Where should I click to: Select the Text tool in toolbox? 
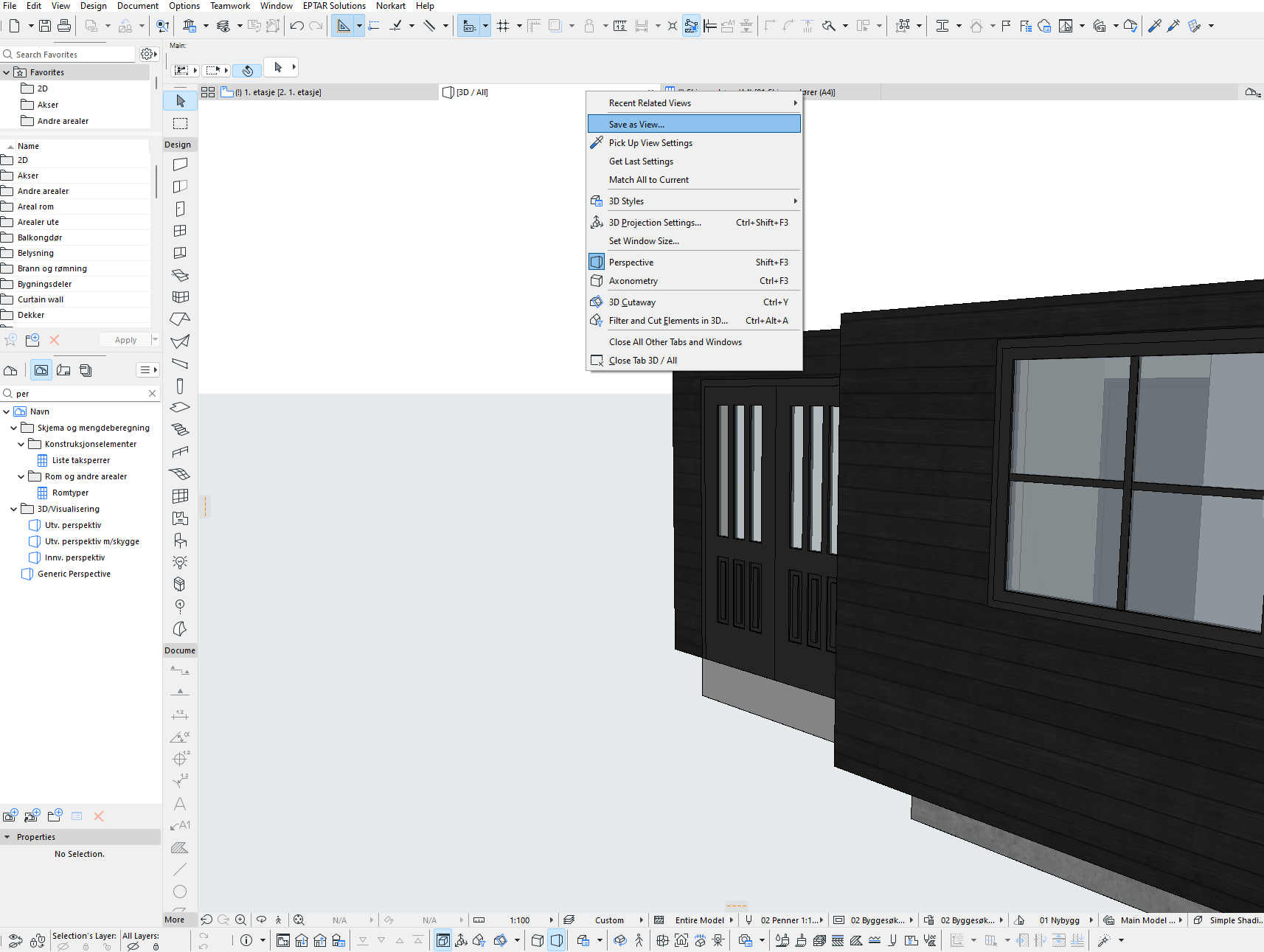(180, 804)
